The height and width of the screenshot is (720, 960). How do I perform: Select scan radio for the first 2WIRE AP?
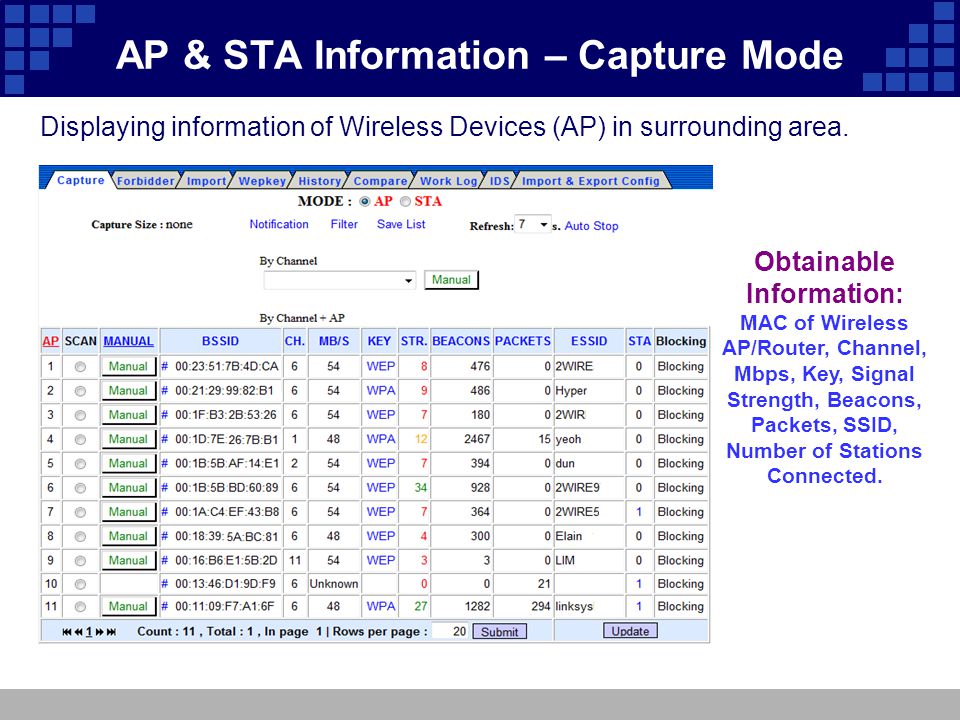coord(80,367)
